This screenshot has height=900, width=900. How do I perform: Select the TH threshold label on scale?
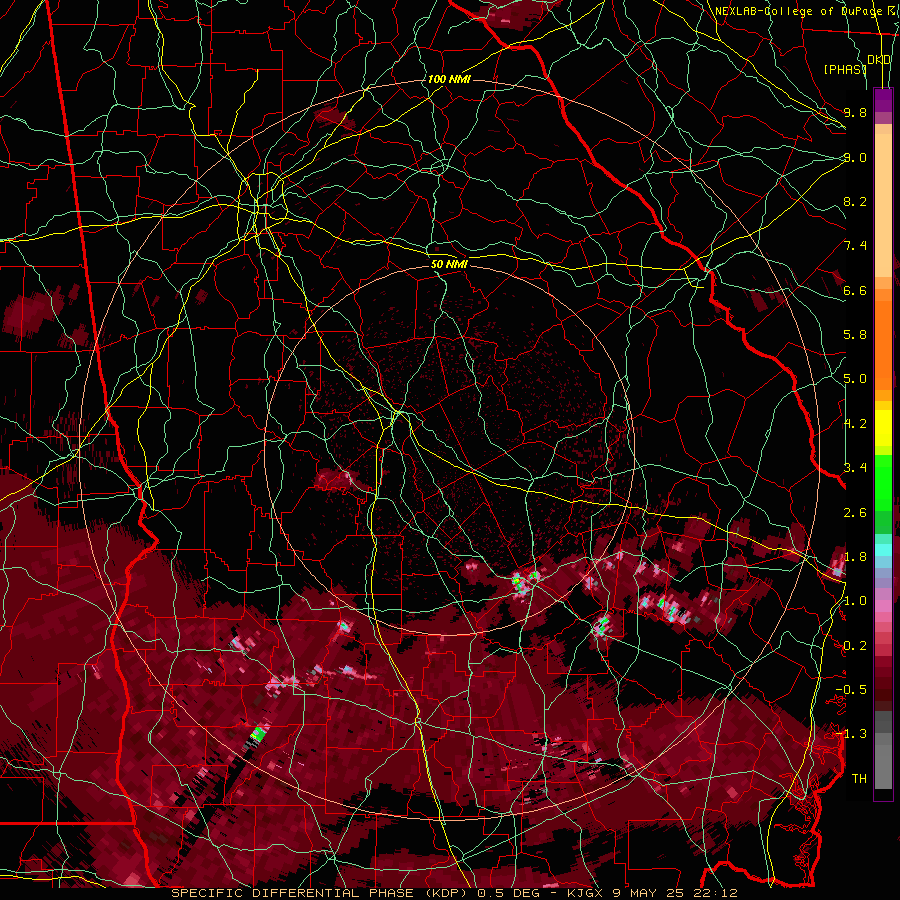point(859,779)
